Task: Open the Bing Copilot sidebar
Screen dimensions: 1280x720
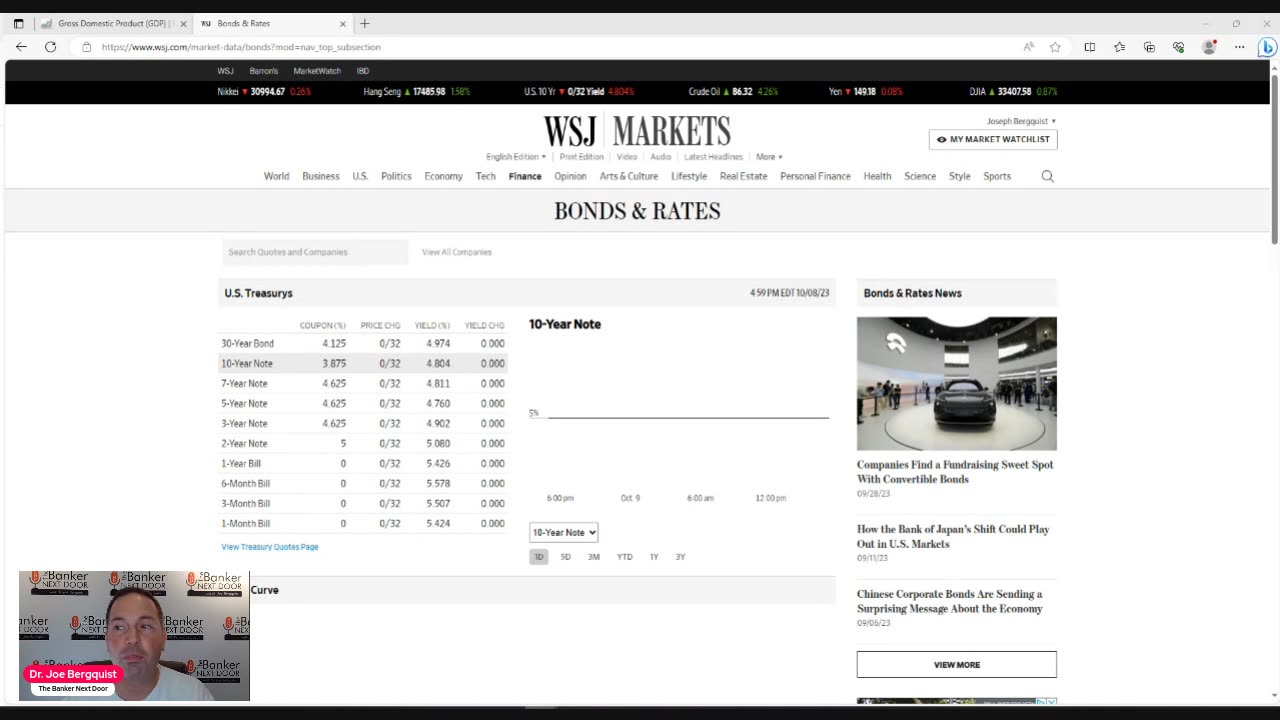Action: pos(1267,47)
